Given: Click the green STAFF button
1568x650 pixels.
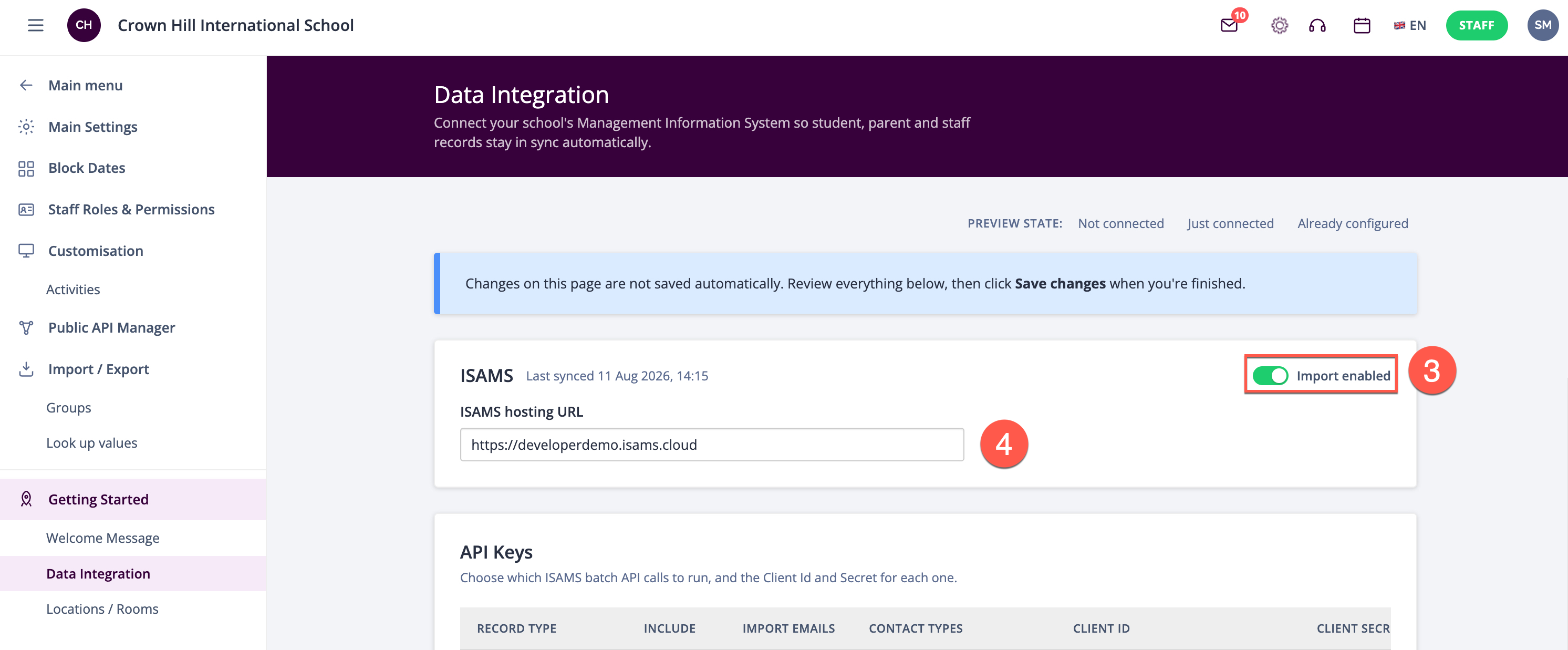Looking at the screenshot, I should point(1476,25).
